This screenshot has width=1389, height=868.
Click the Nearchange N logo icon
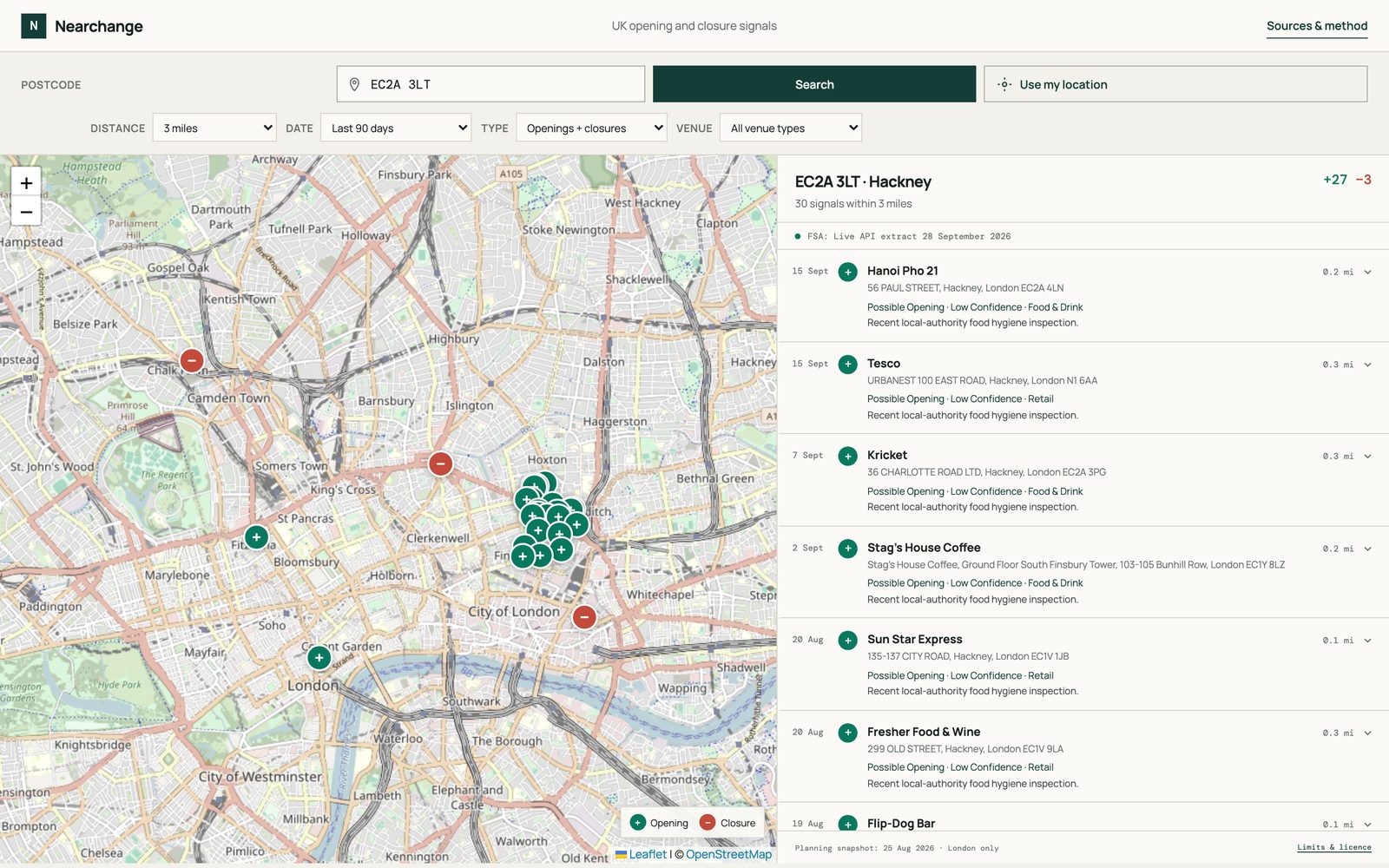pyautogui.click(x=34, y=26)
